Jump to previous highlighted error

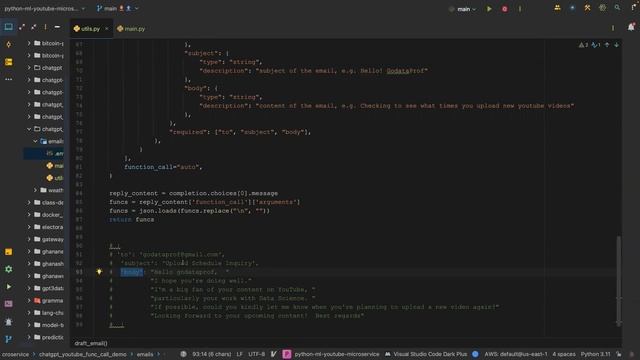[x=607, y=45]
